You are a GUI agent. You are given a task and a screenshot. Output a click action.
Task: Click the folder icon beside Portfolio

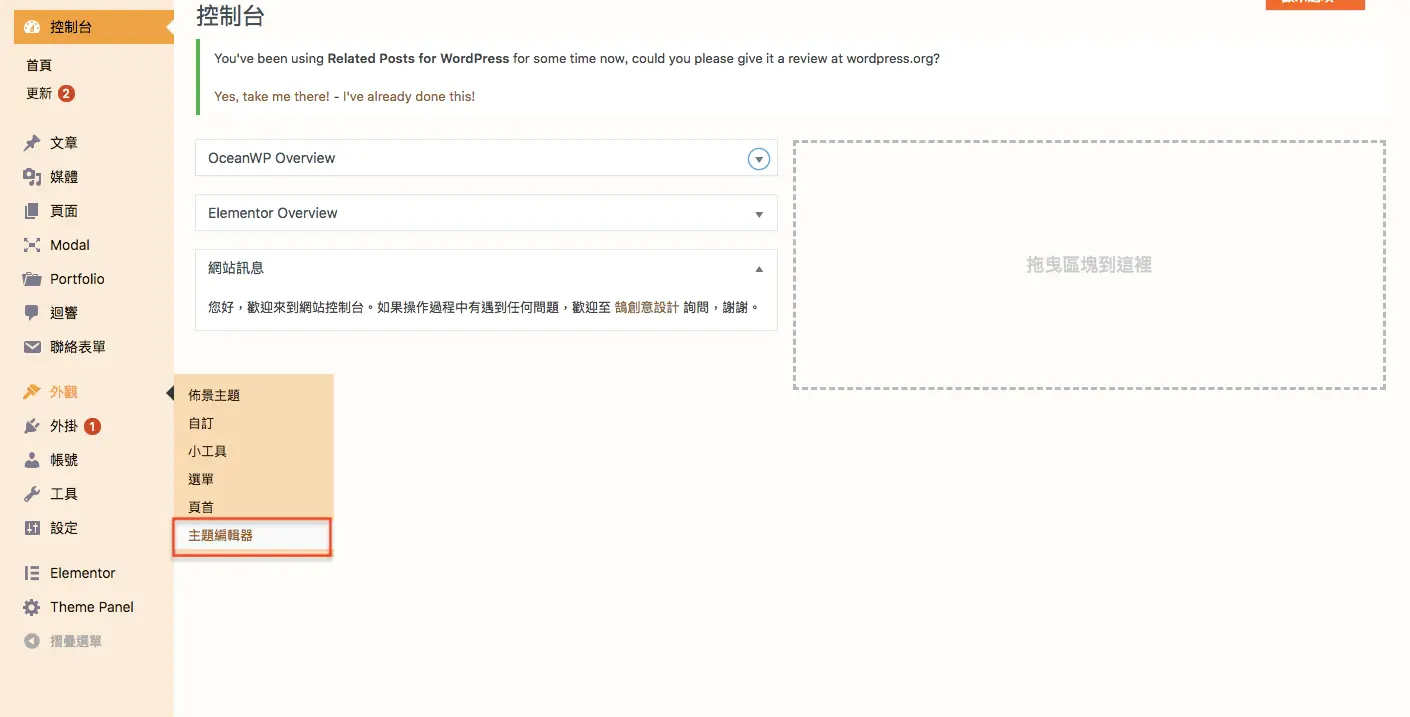[32, 279]
